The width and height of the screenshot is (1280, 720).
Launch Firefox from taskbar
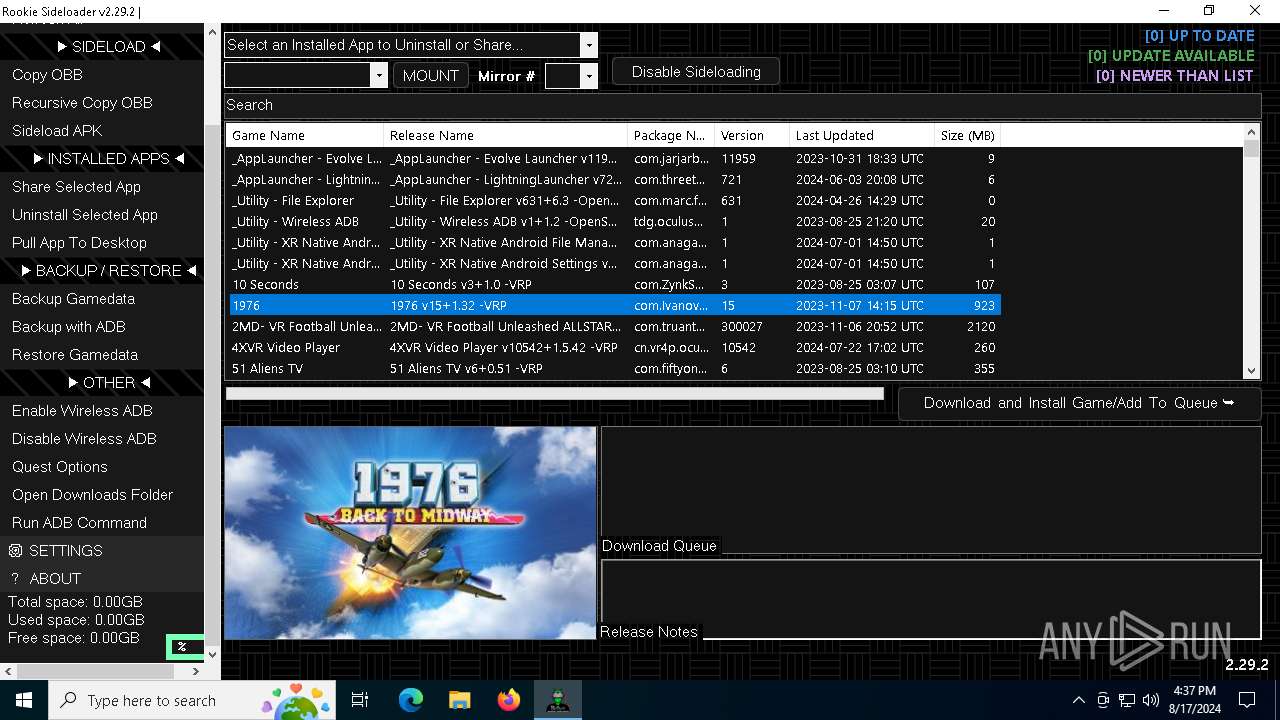(x=509, y=700)
